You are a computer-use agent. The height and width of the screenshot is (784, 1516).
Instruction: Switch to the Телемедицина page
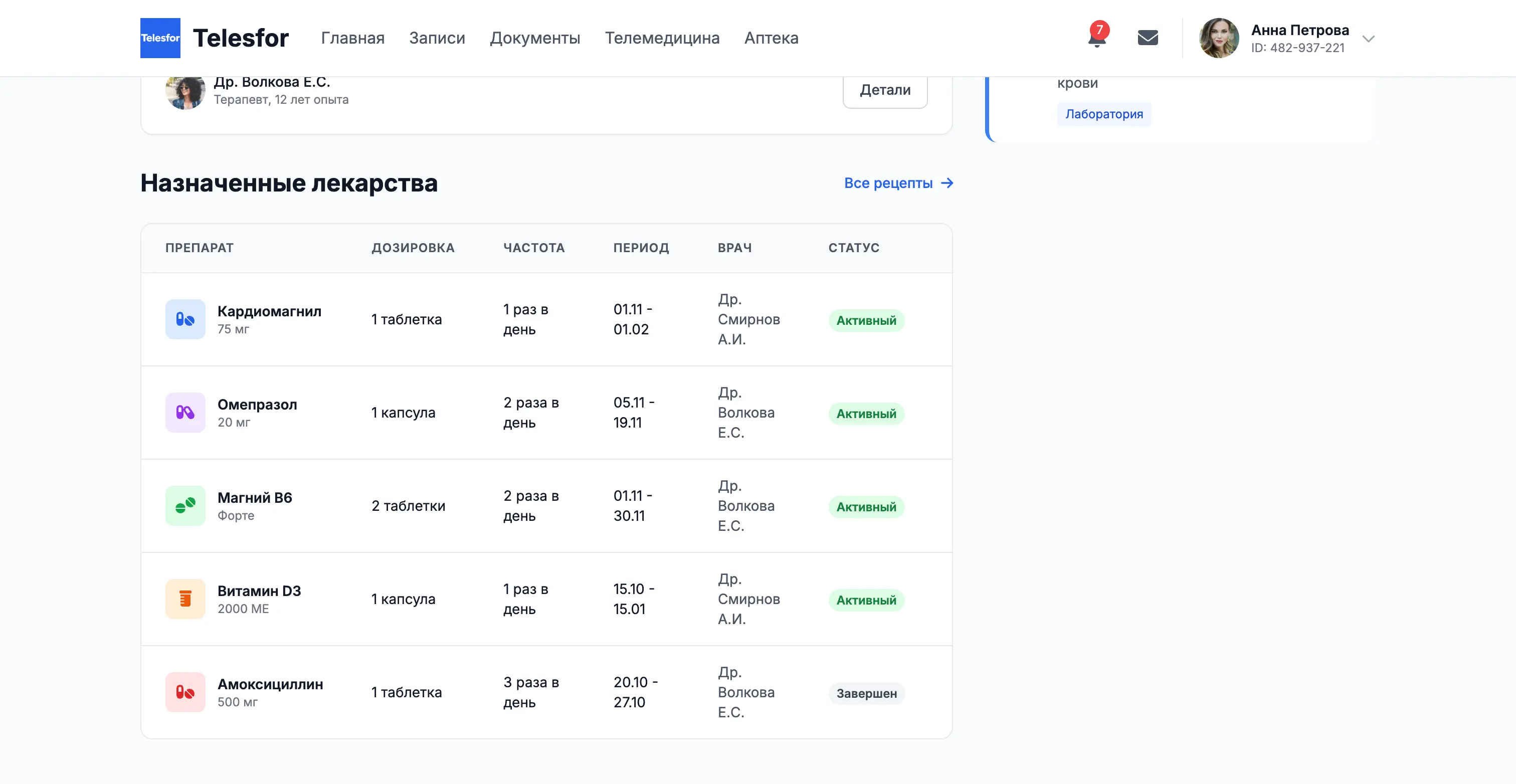(x=662, y=38)
